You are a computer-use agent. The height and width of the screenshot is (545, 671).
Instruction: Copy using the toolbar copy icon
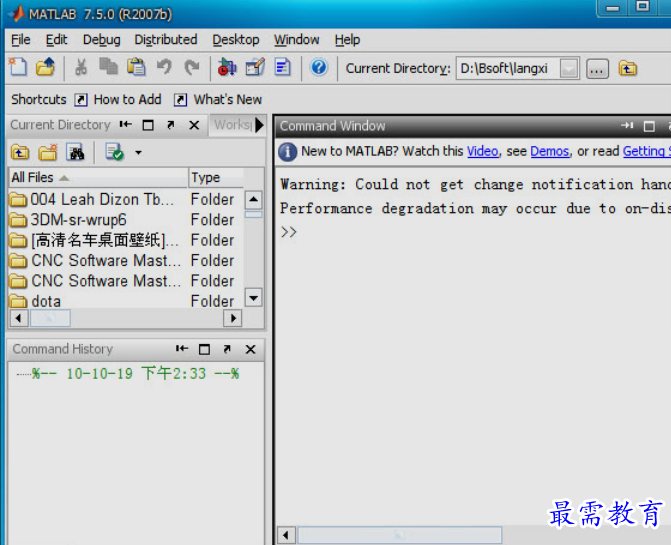click(108, 67)
